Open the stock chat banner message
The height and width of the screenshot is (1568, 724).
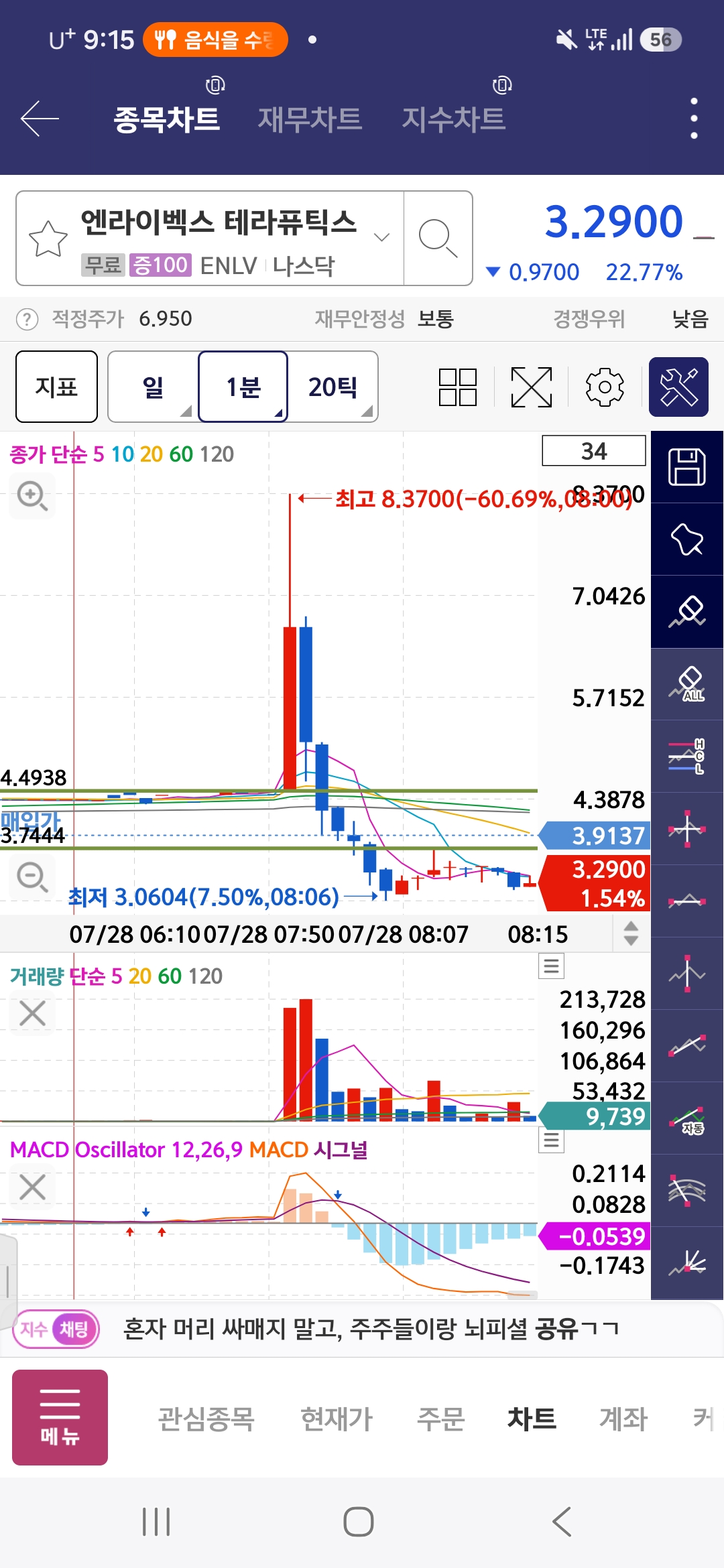pyautogui.click(x=371, y=1329)
